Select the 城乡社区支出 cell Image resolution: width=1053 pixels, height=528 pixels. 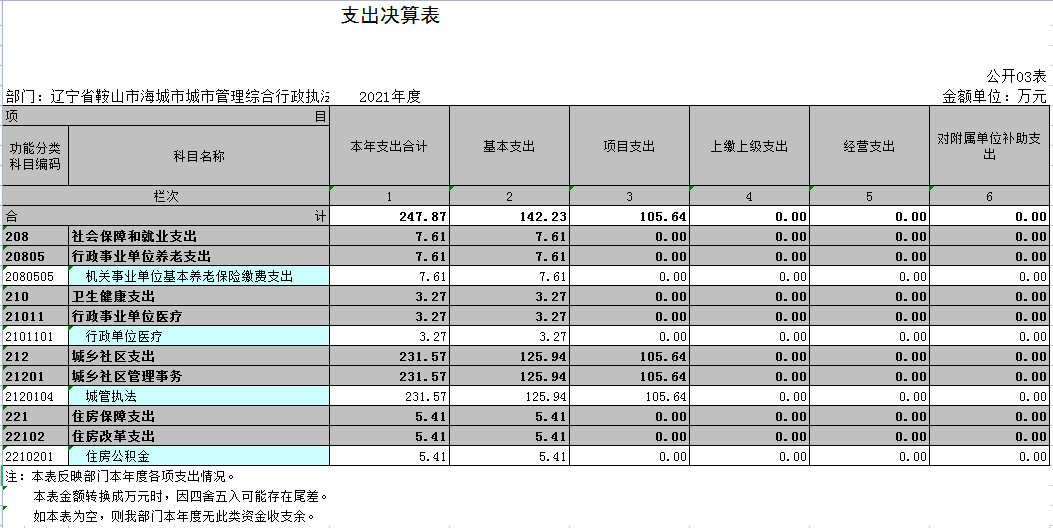(199, 356)
